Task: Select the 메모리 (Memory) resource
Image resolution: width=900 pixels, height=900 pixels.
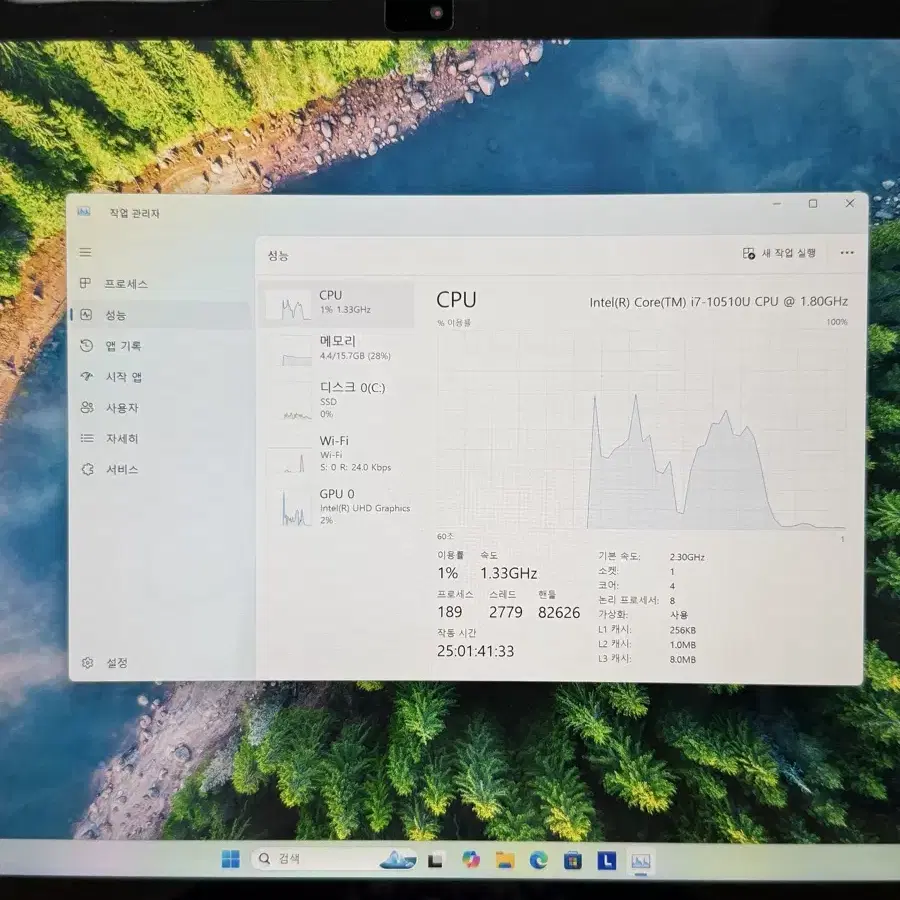Action: click(337, 350)
